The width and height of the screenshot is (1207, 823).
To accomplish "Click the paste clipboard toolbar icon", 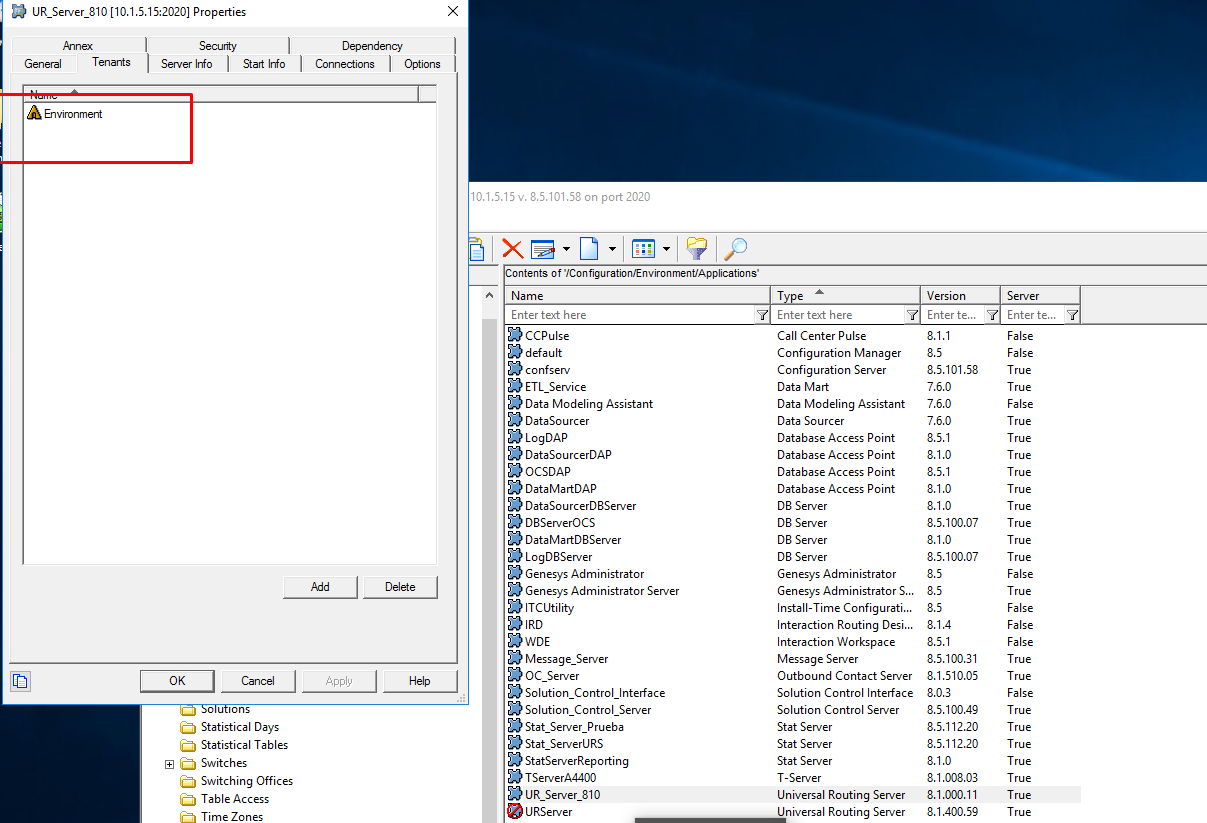I will pyautogui.click(x=476, y=249).
